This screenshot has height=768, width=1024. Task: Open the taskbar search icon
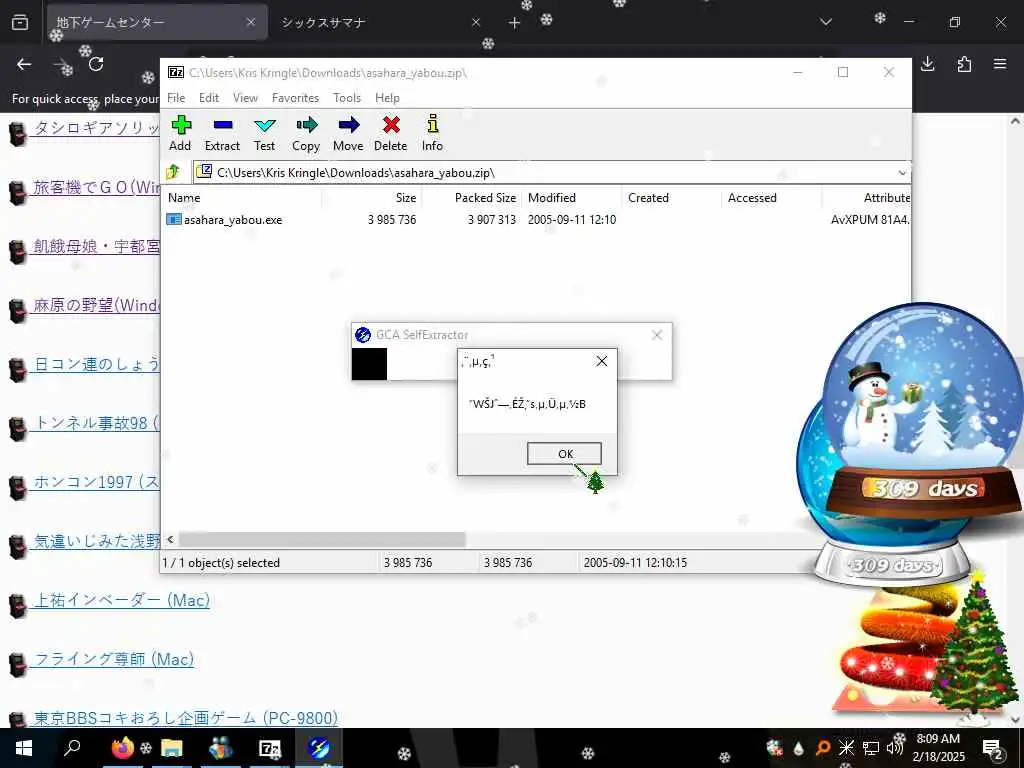tap(72, 748)
